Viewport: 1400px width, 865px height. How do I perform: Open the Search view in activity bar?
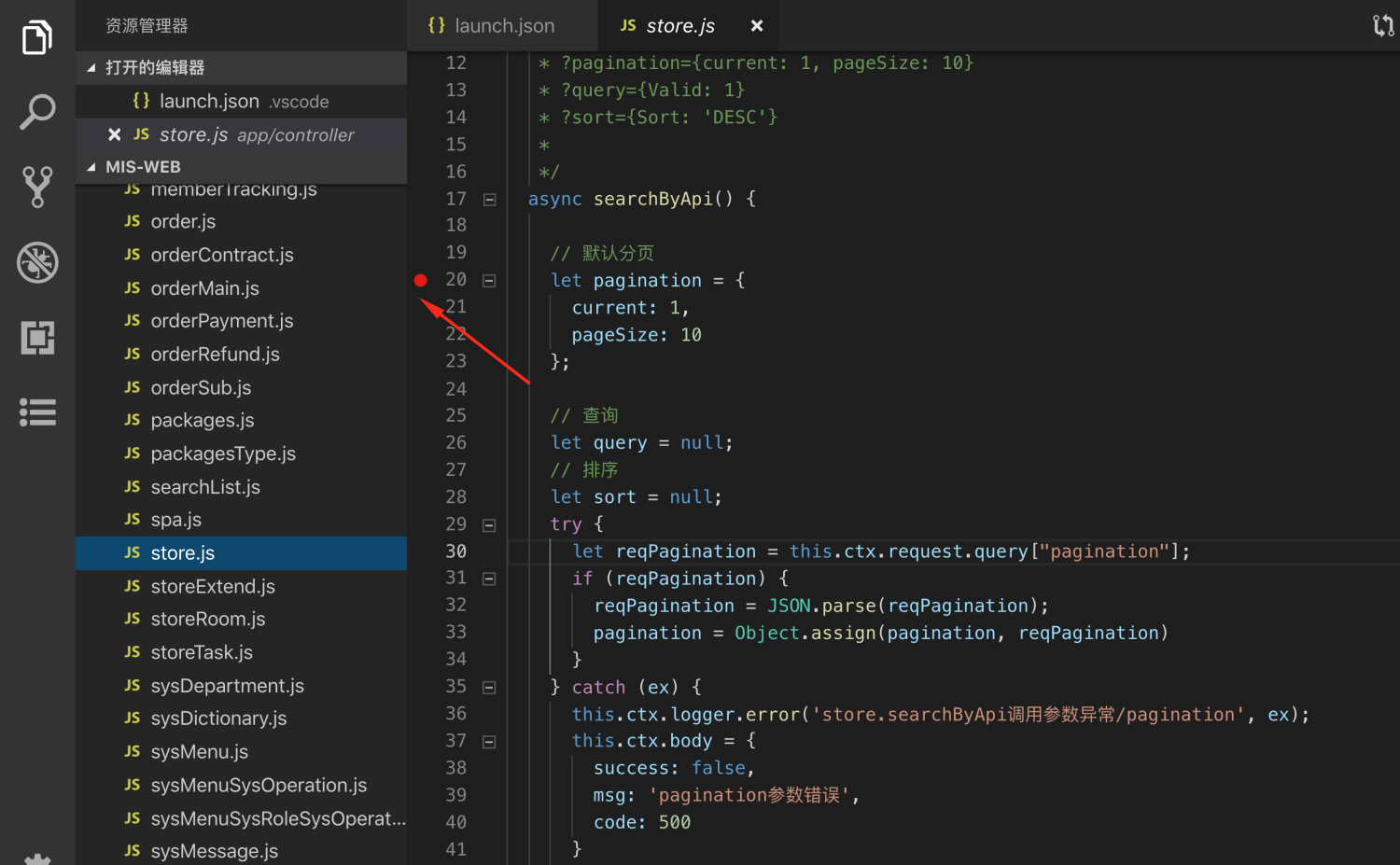click(x=37, y=112)
